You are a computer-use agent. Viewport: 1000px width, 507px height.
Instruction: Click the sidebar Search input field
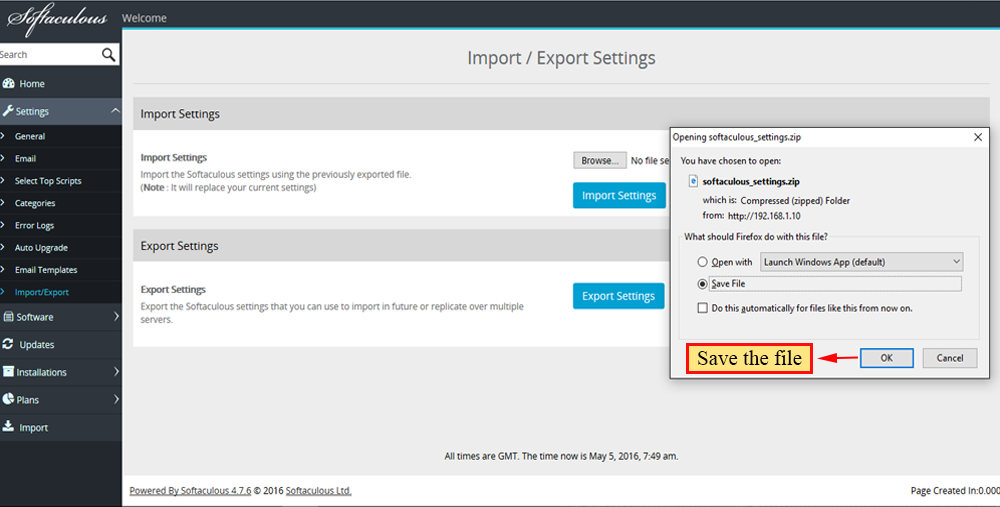click(50, 55)
